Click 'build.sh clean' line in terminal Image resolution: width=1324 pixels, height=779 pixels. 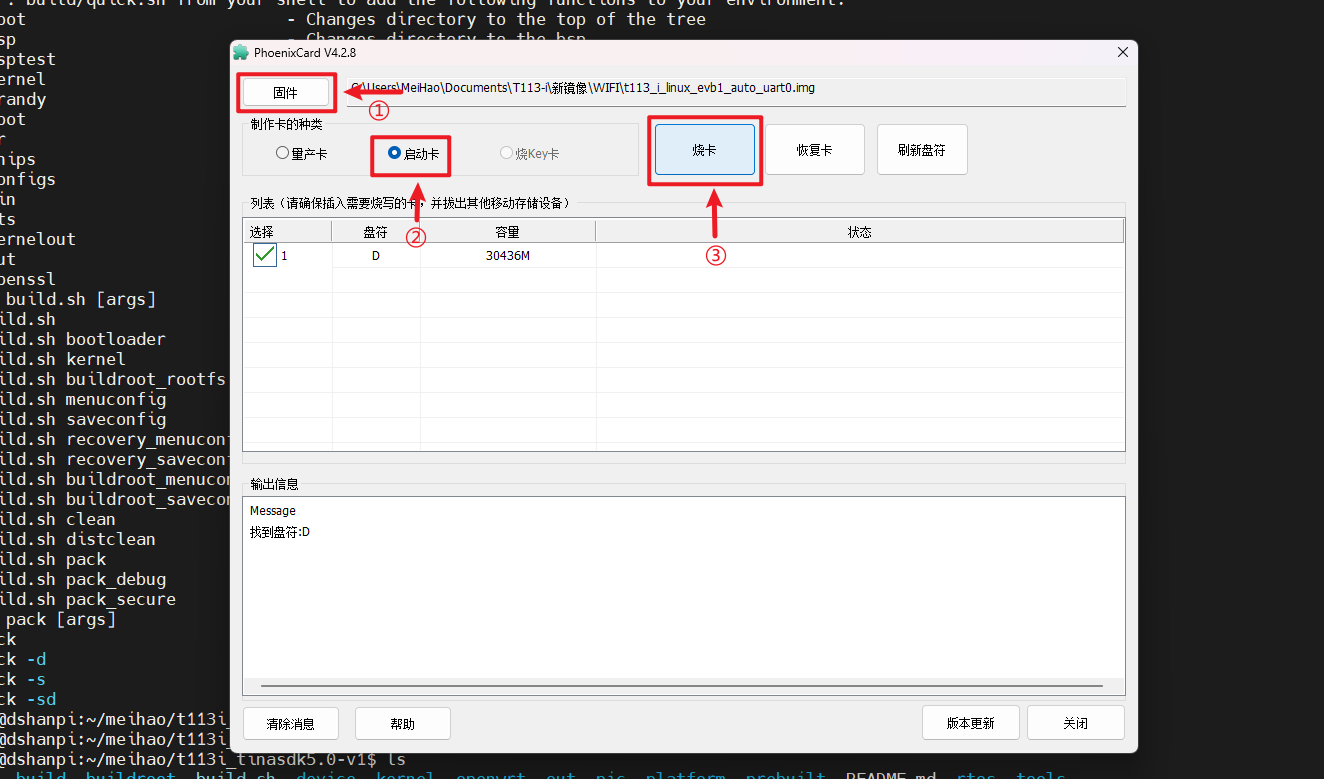click(58, 519)
